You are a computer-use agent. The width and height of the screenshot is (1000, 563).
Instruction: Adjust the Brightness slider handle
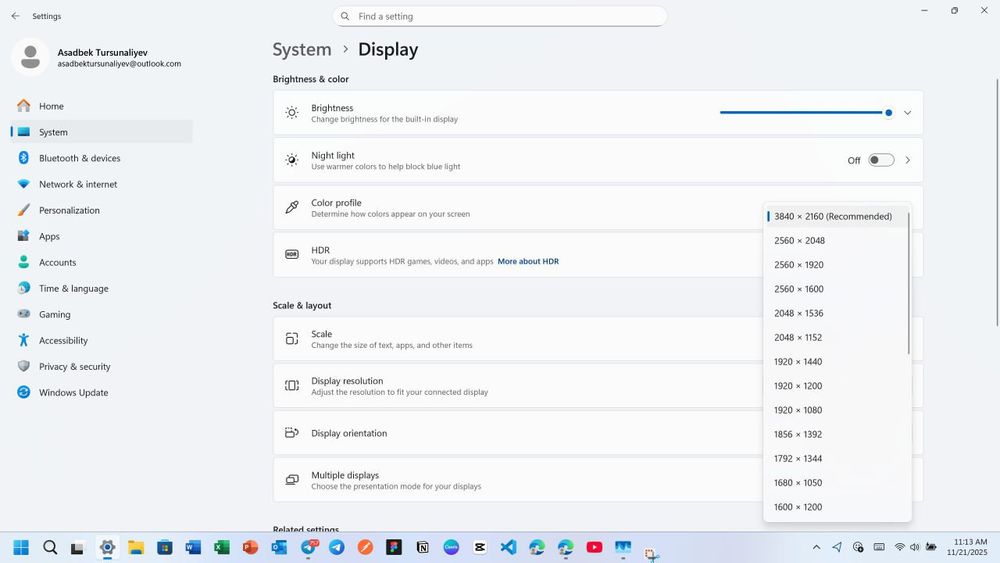click(x=888, y=113)
